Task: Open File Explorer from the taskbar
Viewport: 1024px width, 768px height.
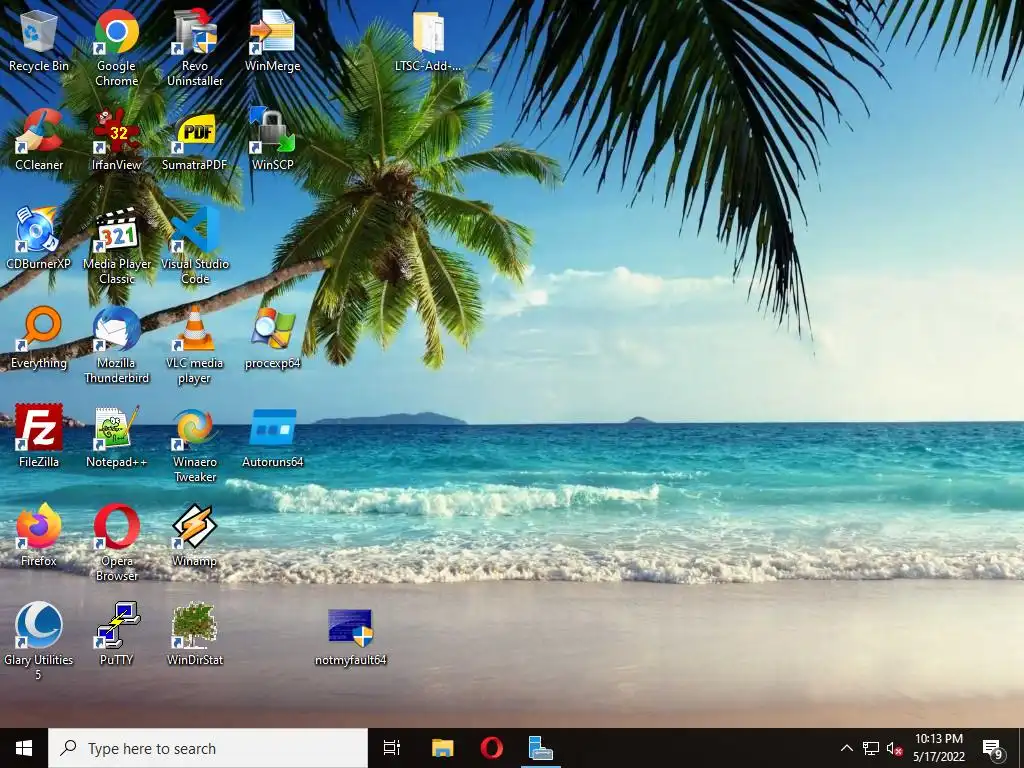Action: (x=443, y=748)
